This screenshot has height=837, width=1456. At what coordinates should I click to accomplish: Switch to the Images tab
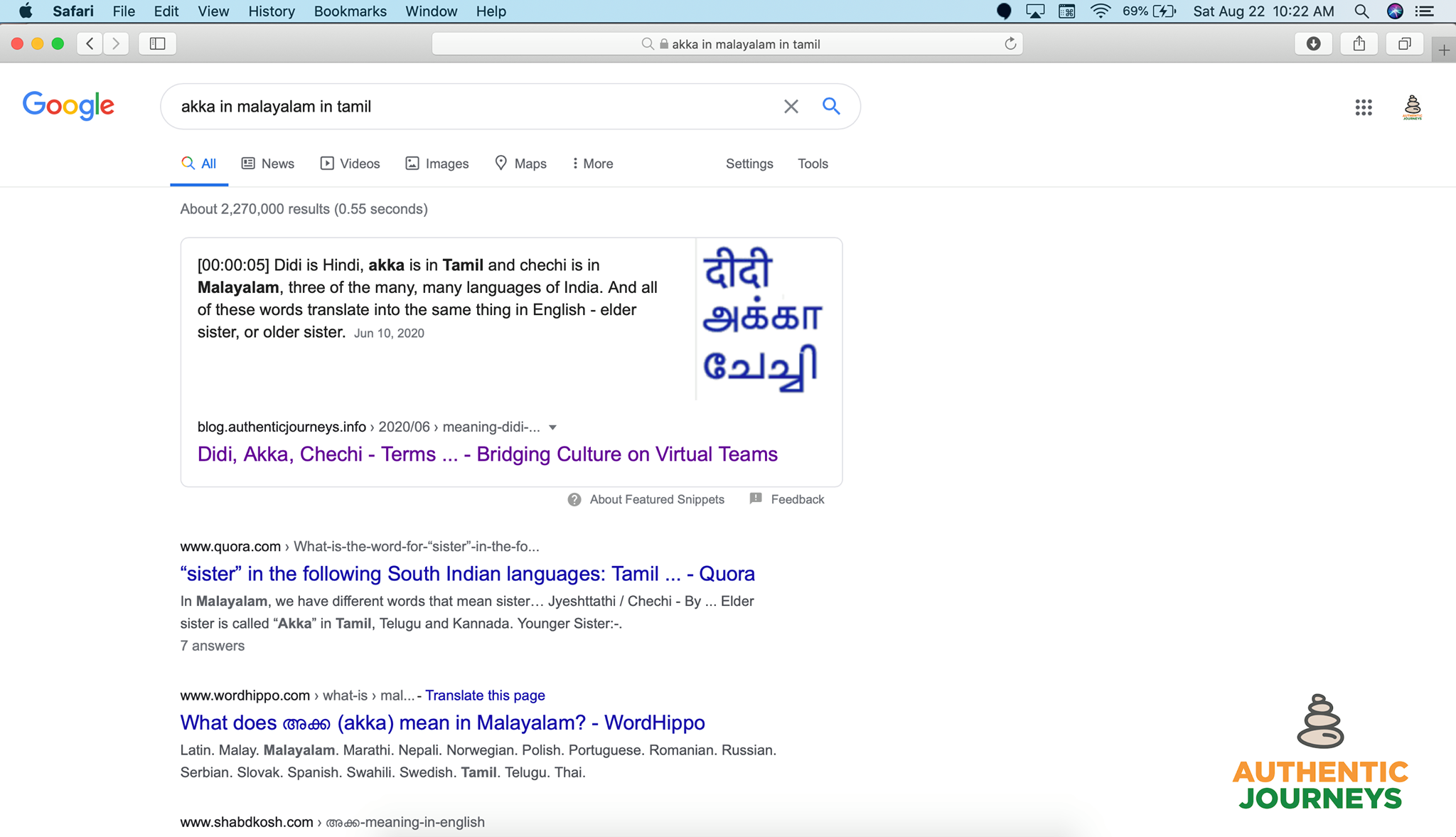click(437, 164)
